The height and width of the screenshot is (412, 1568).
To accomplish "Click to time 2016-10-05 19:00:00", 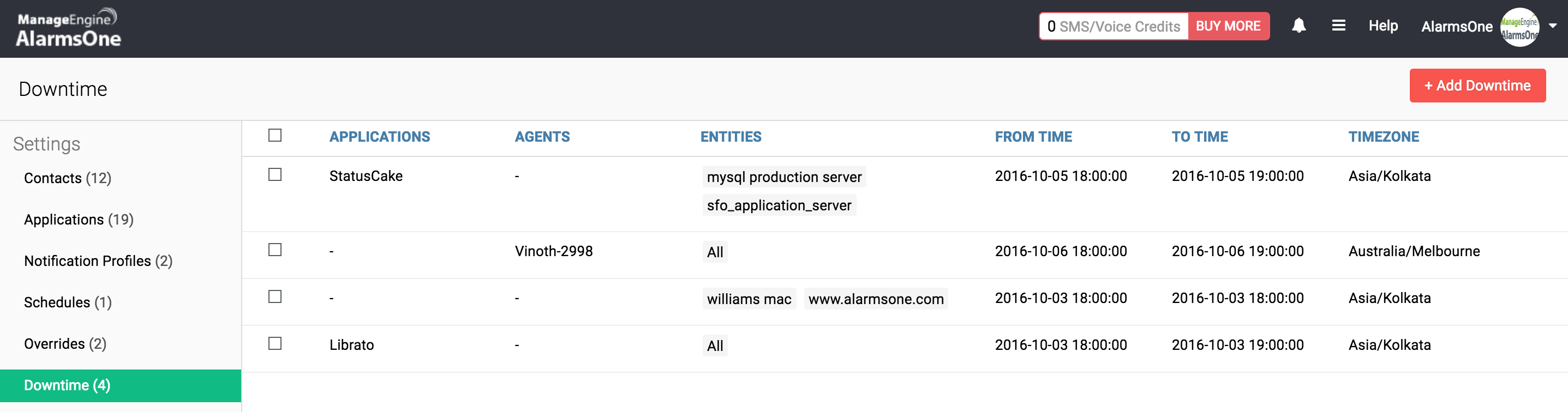I will point(1237,176).
